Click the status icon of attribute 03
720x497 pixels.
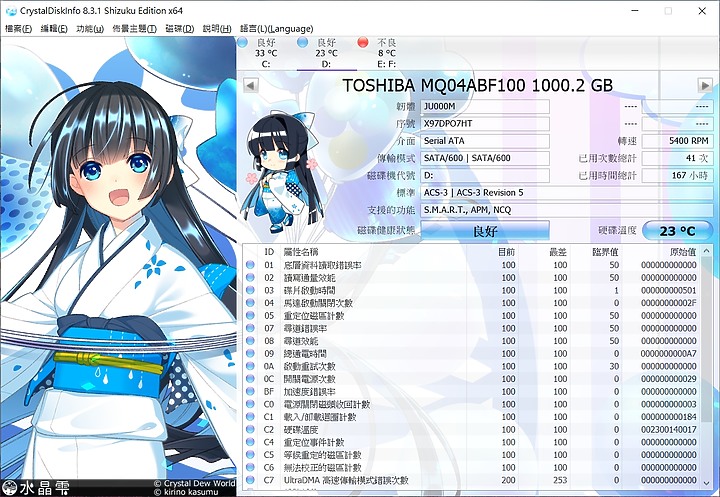pos(250,290)
